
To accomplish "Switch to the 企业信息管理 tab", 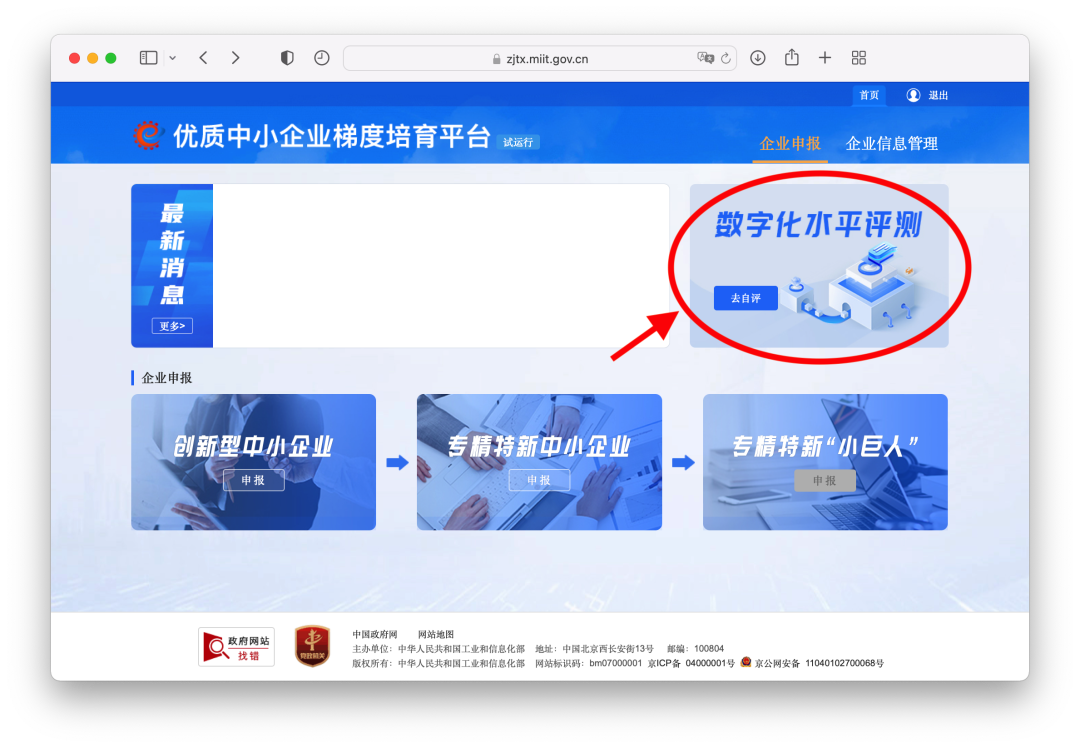I will (891, 143).
